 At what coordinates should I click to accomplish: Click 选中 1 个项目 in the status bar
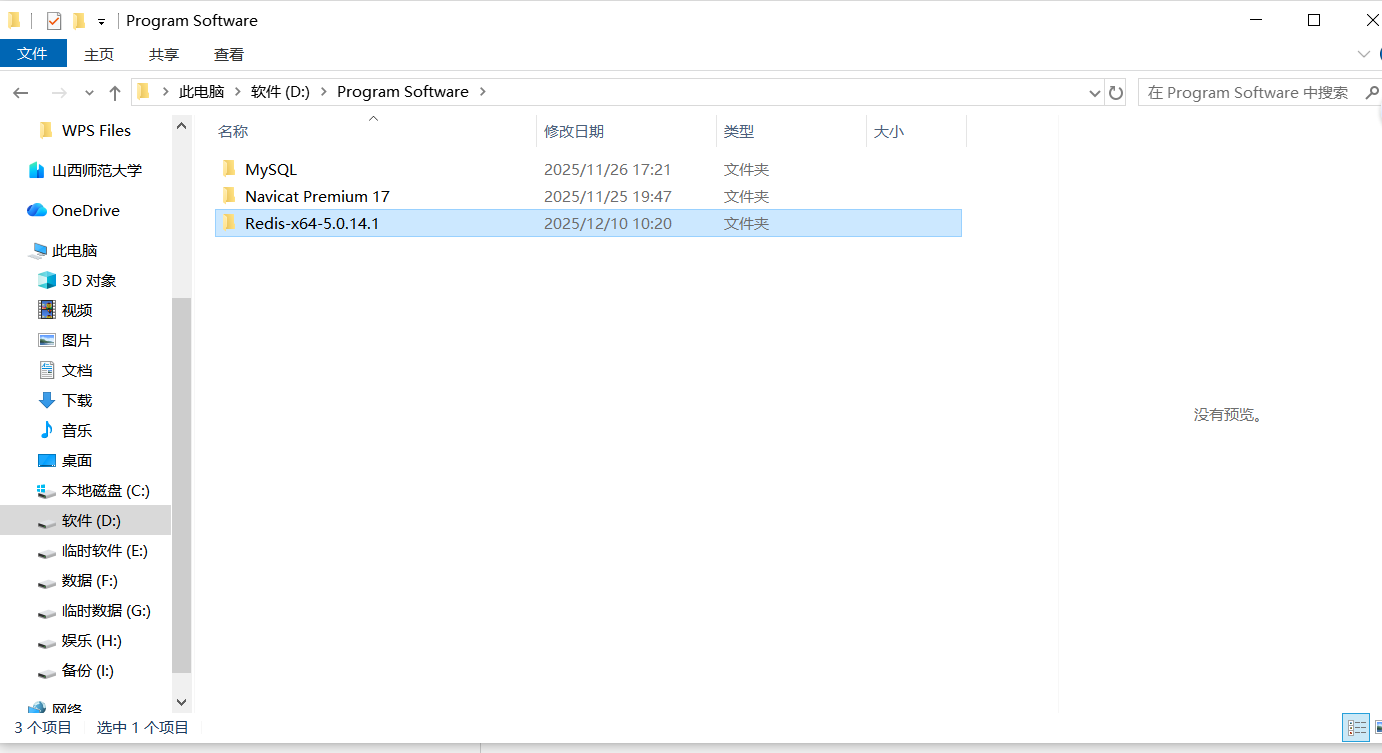point(143,728)
